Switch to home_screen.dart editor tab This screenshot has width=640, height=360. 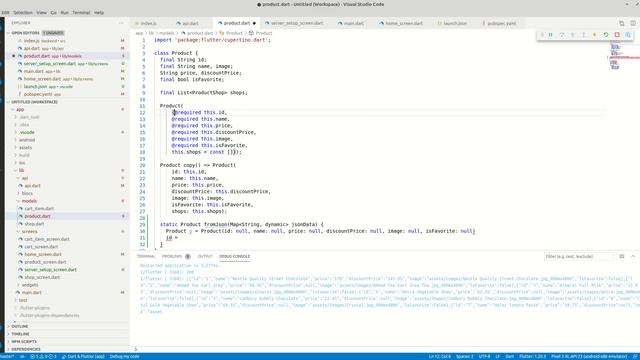pos(404,23)
